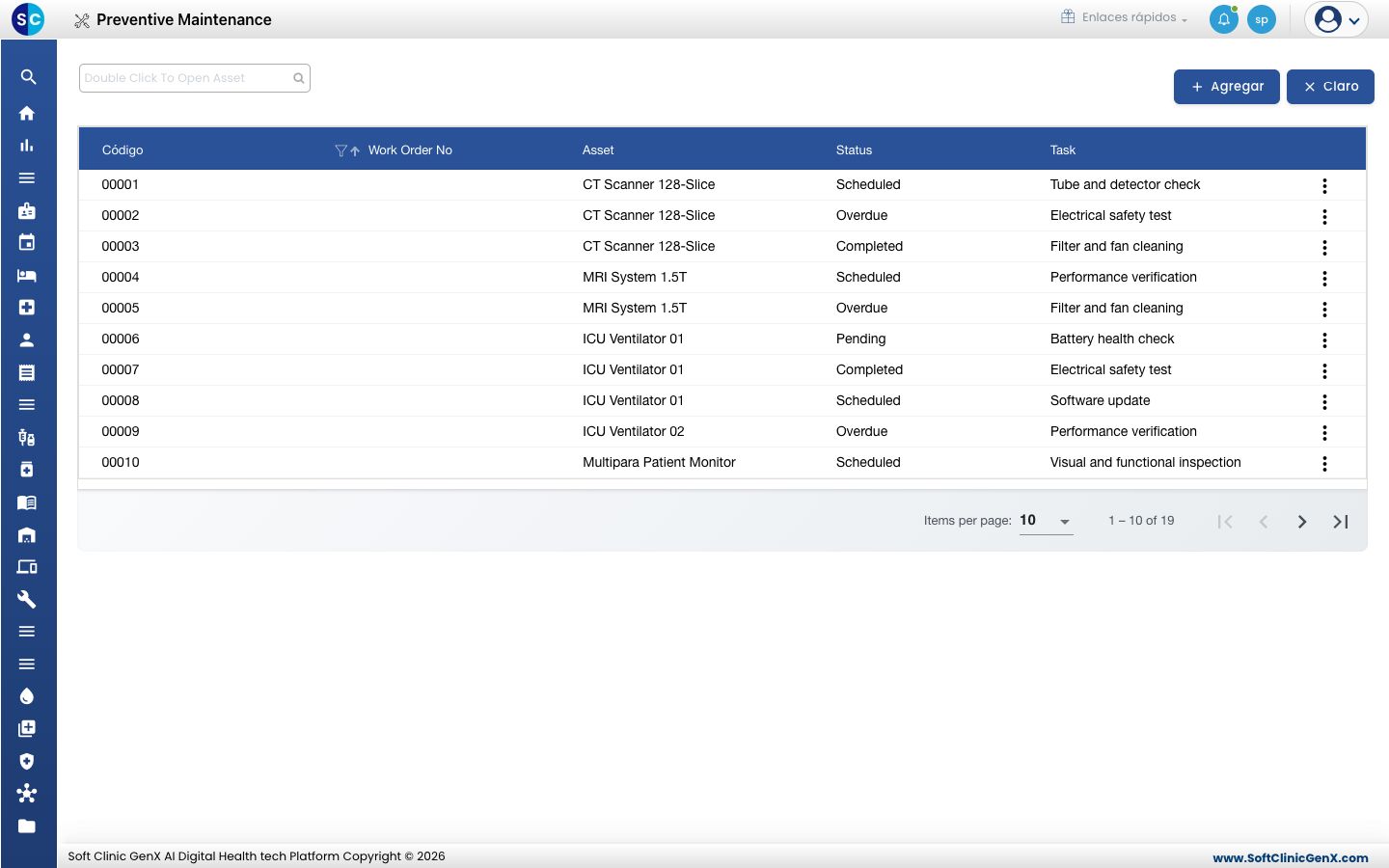This screenshot has height=868, width=1389.
Task: Click the Double Click To Open Asset field
Action: [x=195, y=78]
